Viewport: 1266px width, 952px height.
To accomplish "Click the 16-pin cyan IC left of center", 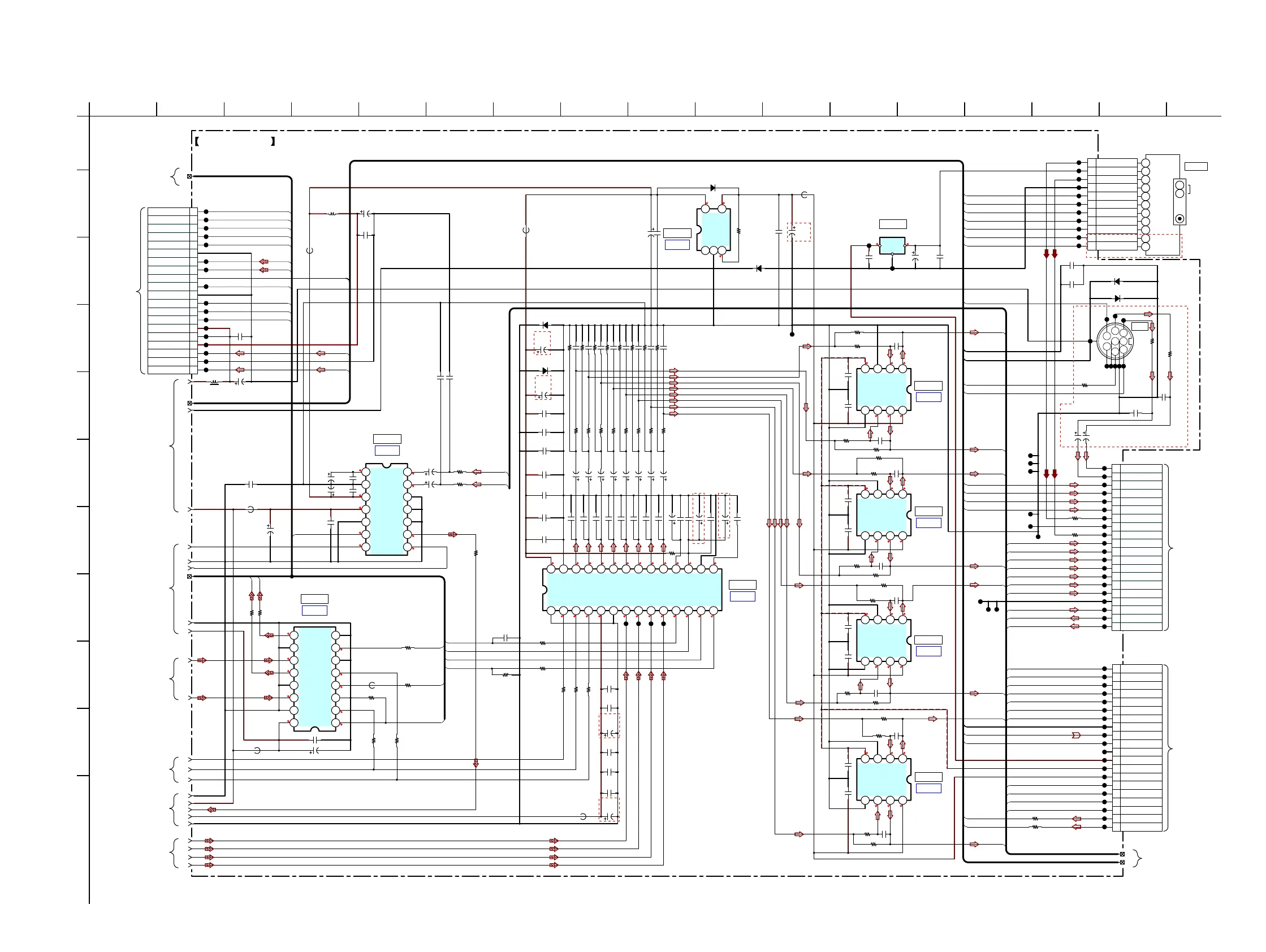I will click(386, 510).
